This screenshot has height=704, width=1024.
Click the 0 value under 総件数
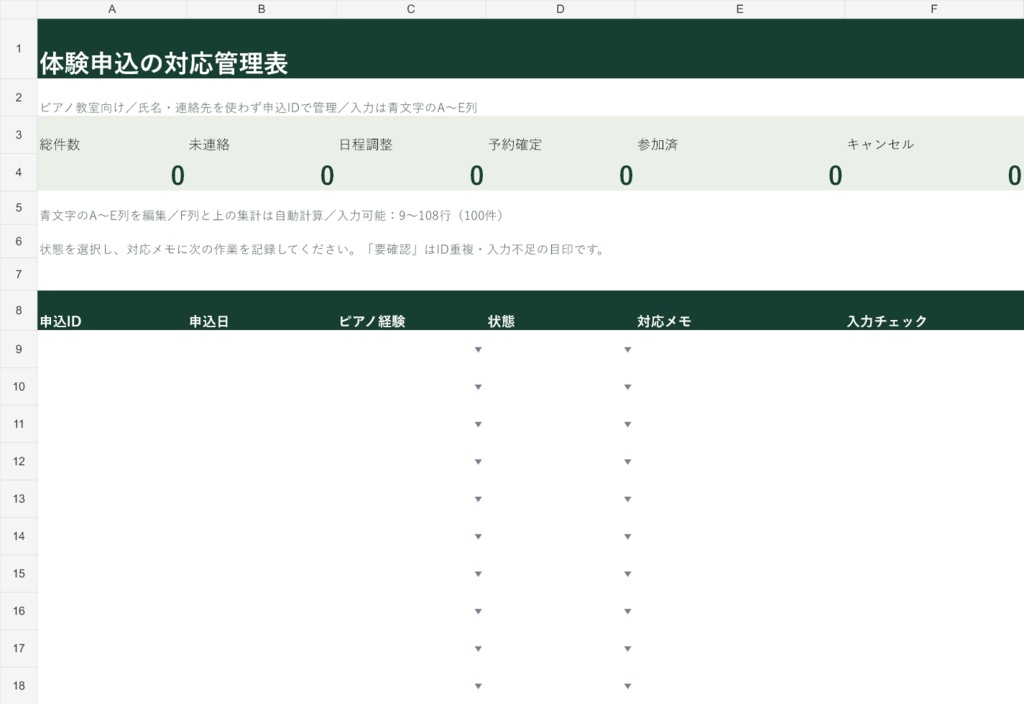pos(178,176)
